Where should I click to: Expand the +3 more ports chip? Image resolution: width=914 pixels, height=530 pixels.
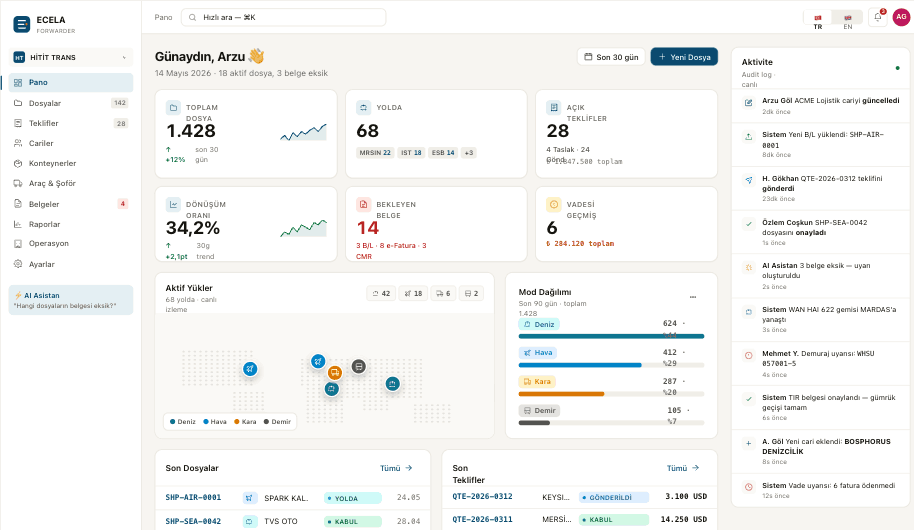click(x=469, y=153)
